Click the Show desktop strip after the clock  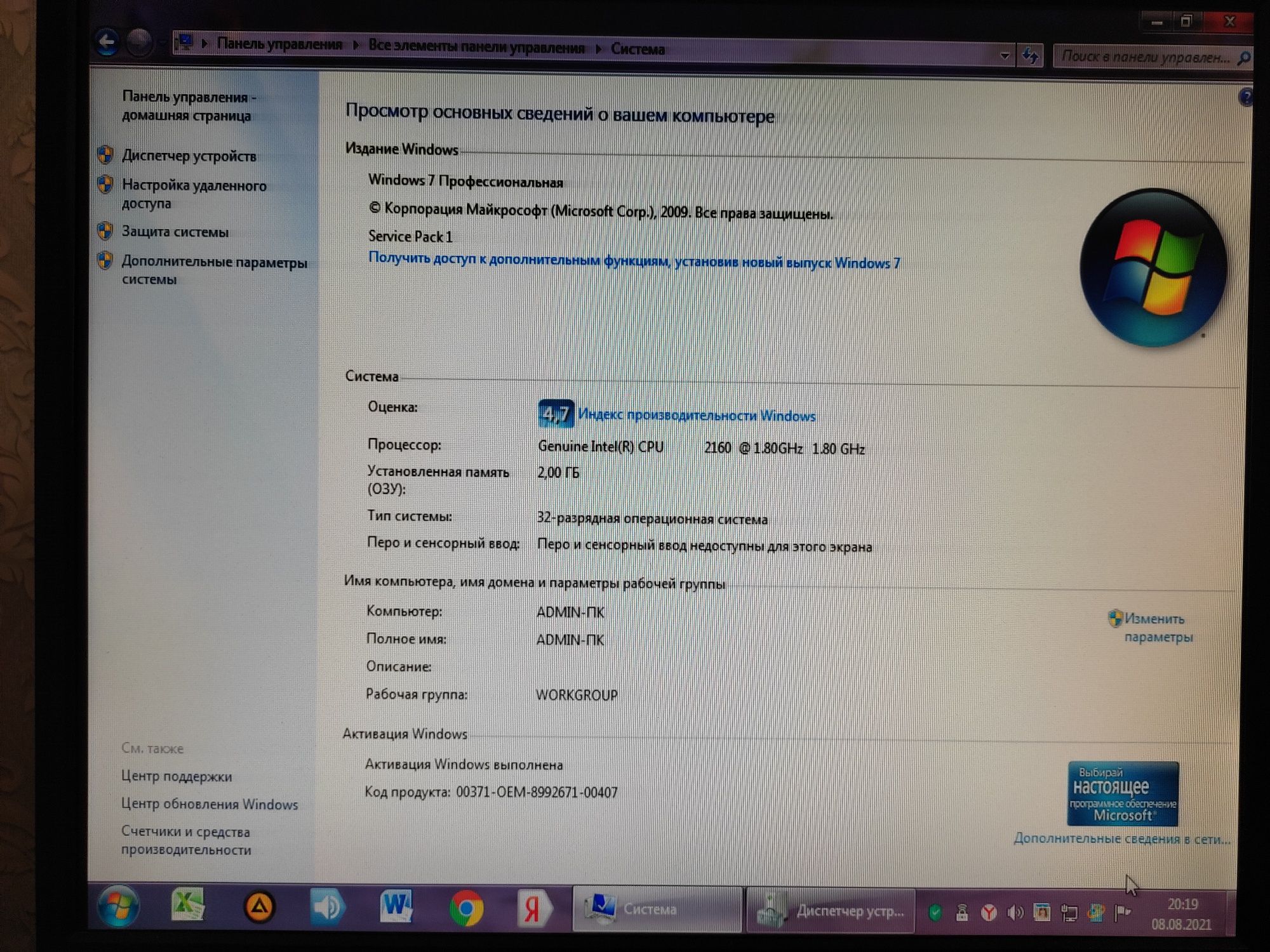tap(1231, 913)
